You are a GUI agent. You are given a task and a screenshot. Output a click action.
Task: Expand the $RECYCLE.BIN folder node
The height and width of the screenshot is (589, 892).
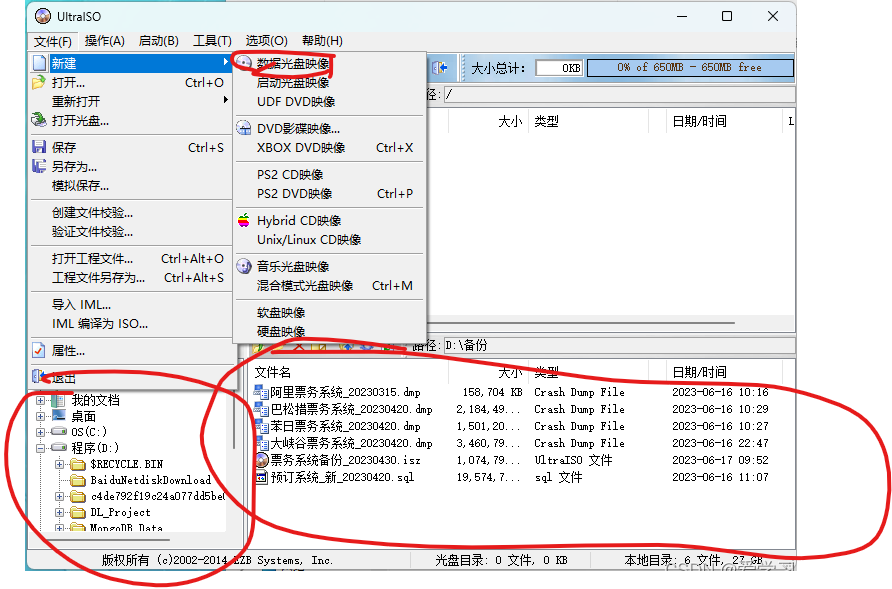59,464
